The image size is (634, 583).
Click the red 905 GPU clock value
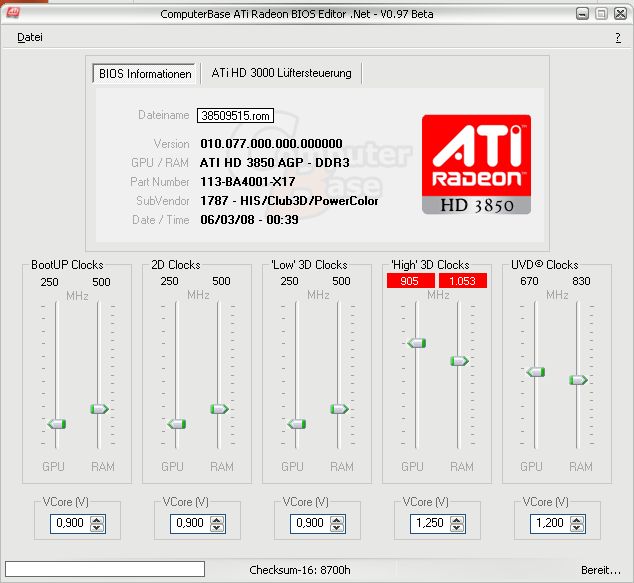410,281
